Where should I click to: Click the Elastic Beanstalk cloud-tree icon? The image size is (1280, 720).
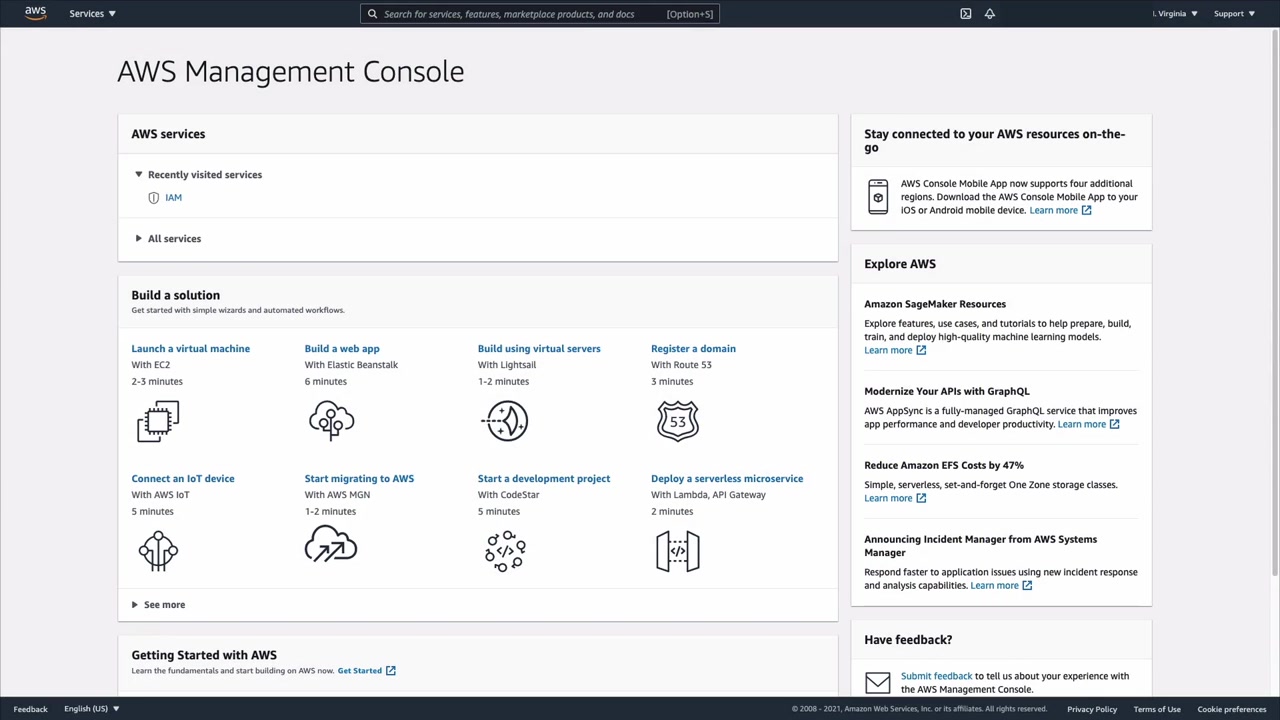(x=331, y=421)
